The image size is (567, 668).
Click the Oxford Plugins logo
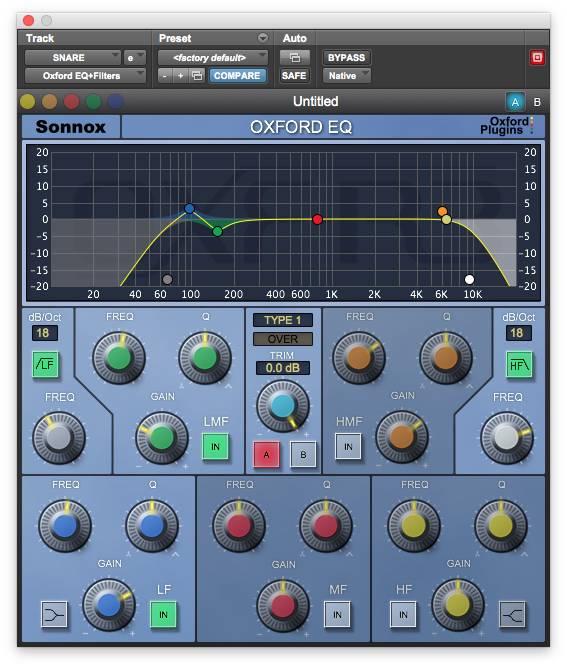(x=506, y=126)
